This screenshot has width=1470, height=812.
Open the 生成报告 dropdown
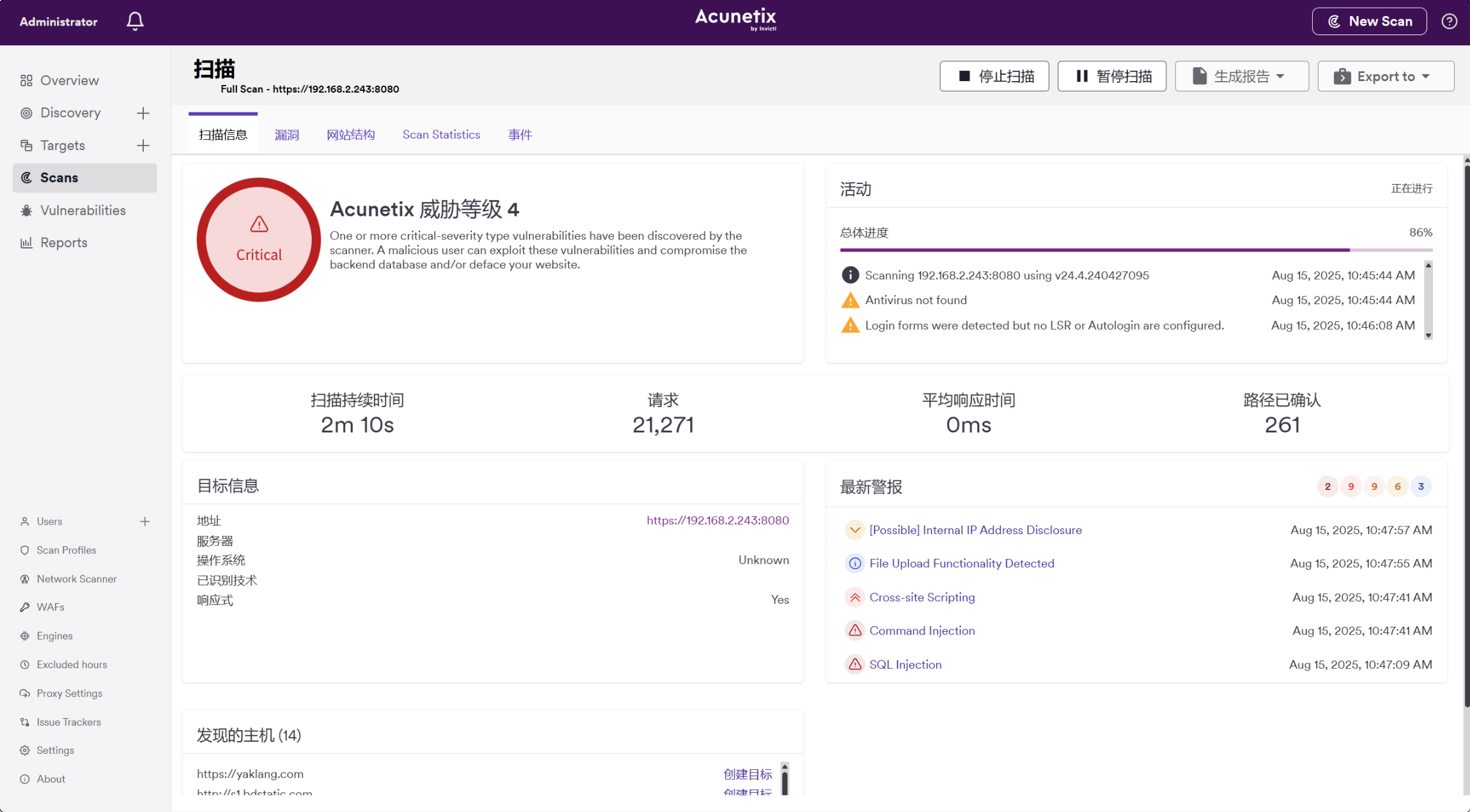pos(1241,77)
